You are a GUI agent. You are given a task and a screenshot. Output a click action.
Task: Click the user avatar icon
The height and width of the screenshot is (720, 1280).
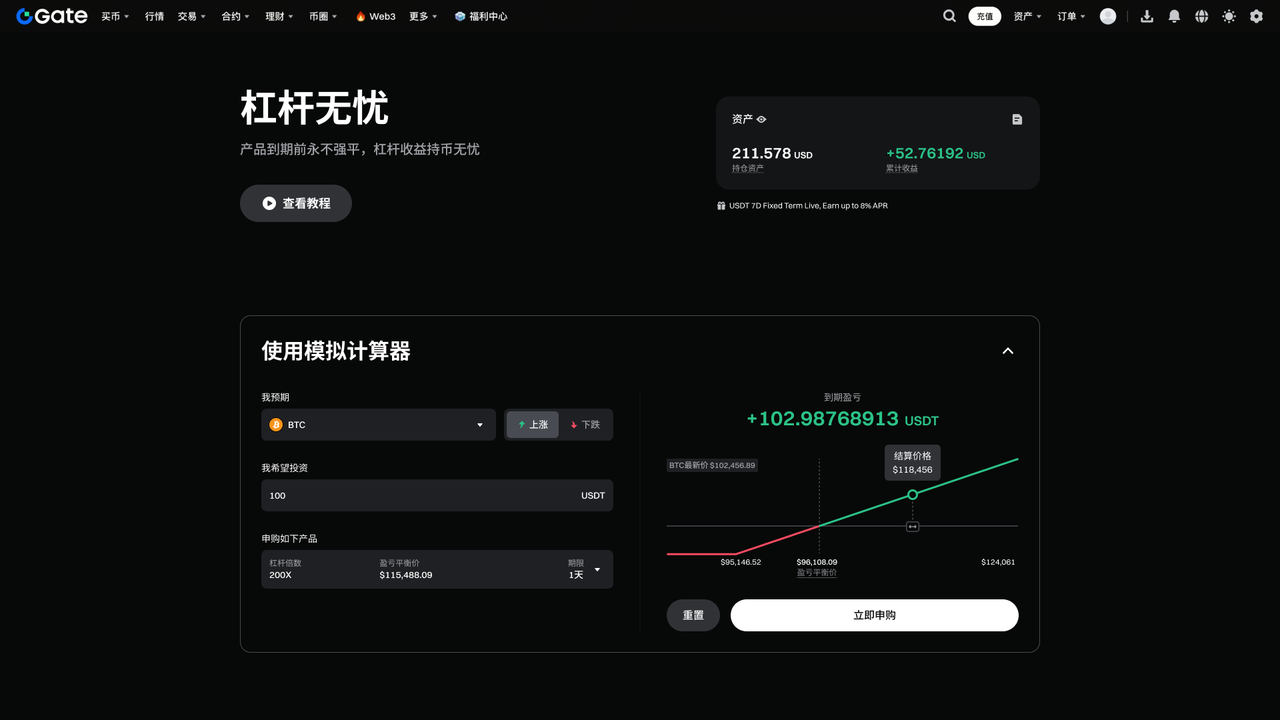(x=1108, y=16)
